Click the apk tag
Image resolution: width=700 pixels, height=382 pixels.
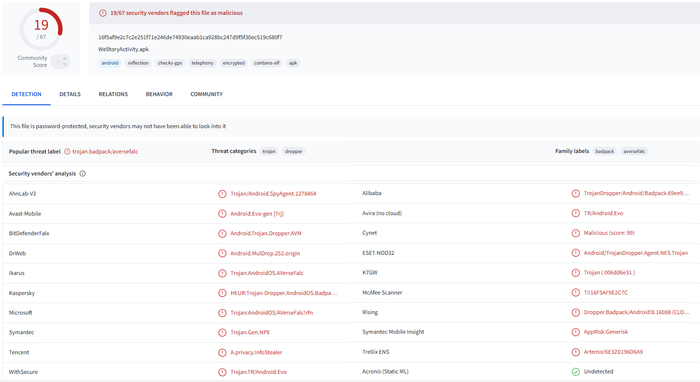click(293, 63)
